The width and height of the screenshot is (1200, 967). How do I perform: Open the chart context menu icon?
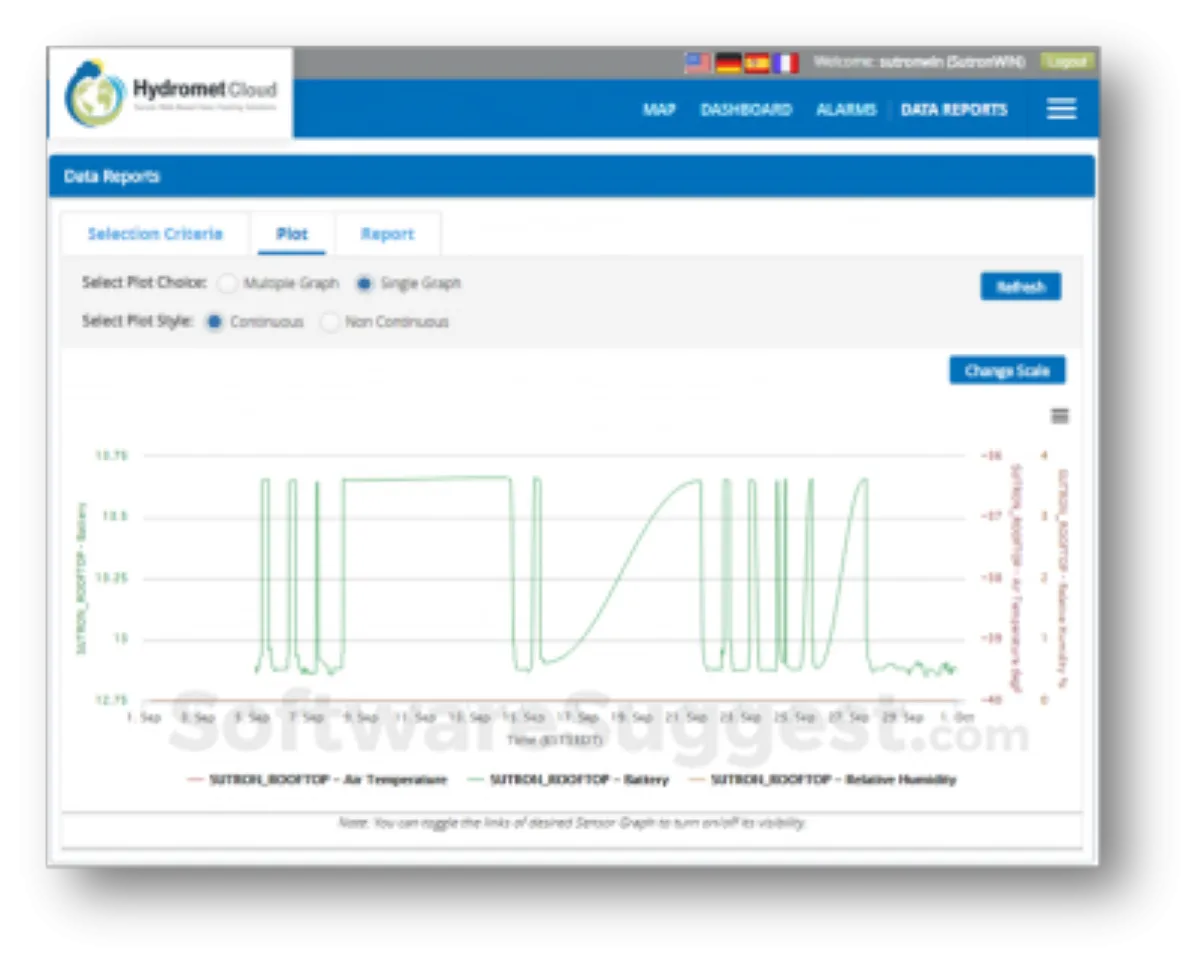(1060, 416)
